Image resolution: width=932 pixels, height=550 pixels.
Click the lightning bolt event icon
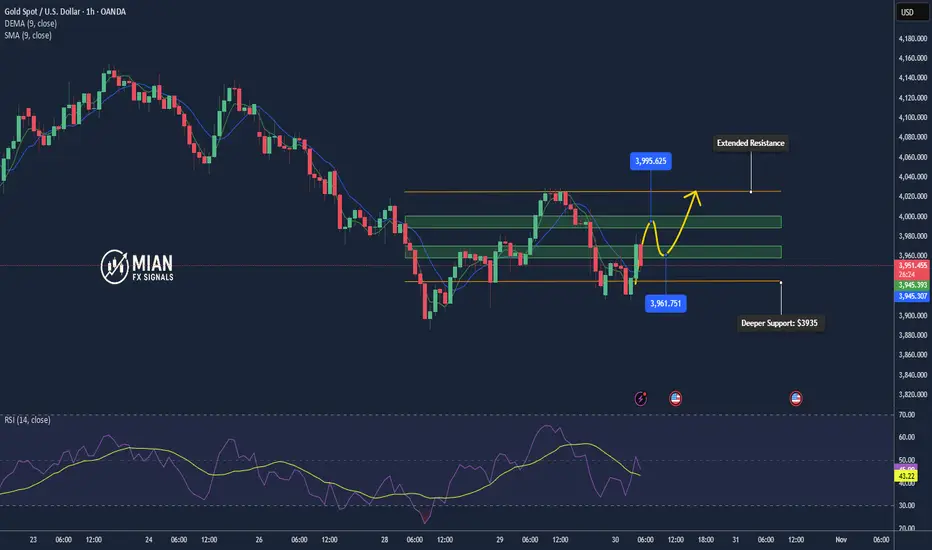[640, 398]
